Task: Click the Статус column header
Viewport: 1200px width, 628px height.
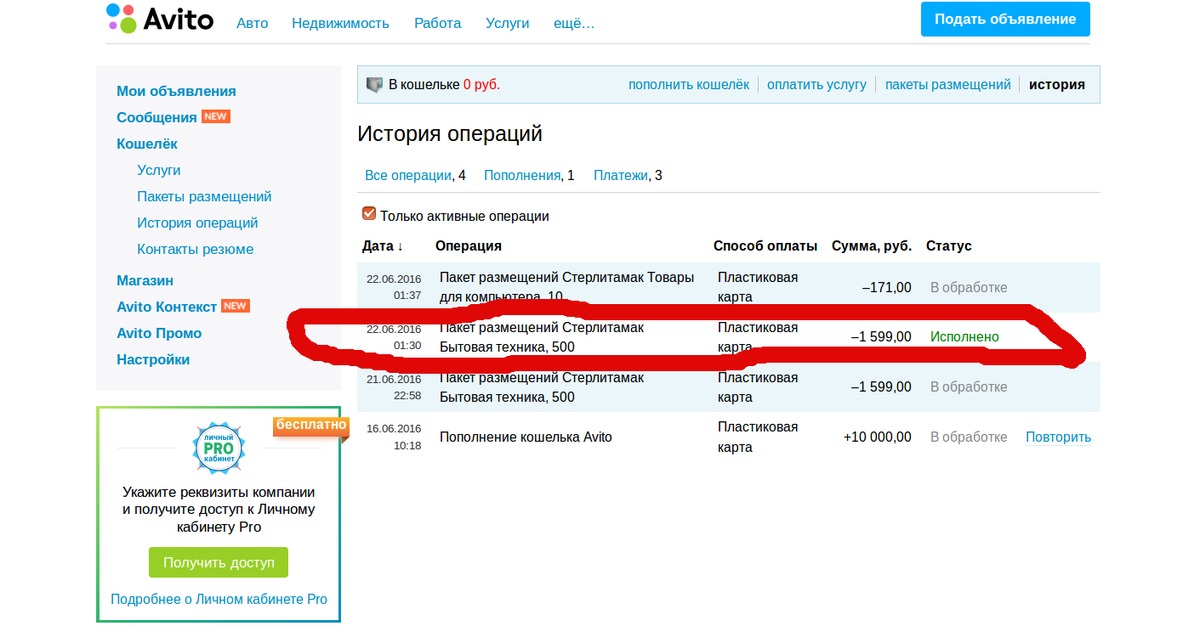Action: coord(949,246)
